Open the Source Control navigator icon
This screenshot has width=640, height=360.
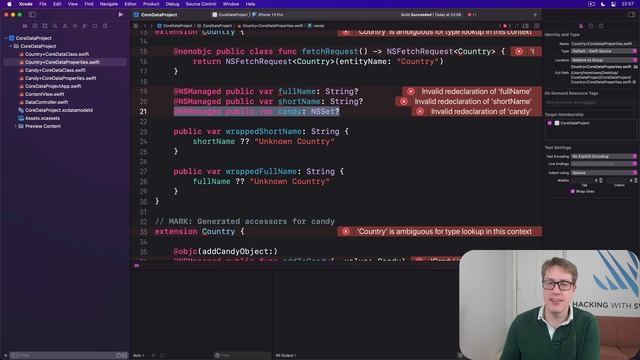click(x=35, y=26)
